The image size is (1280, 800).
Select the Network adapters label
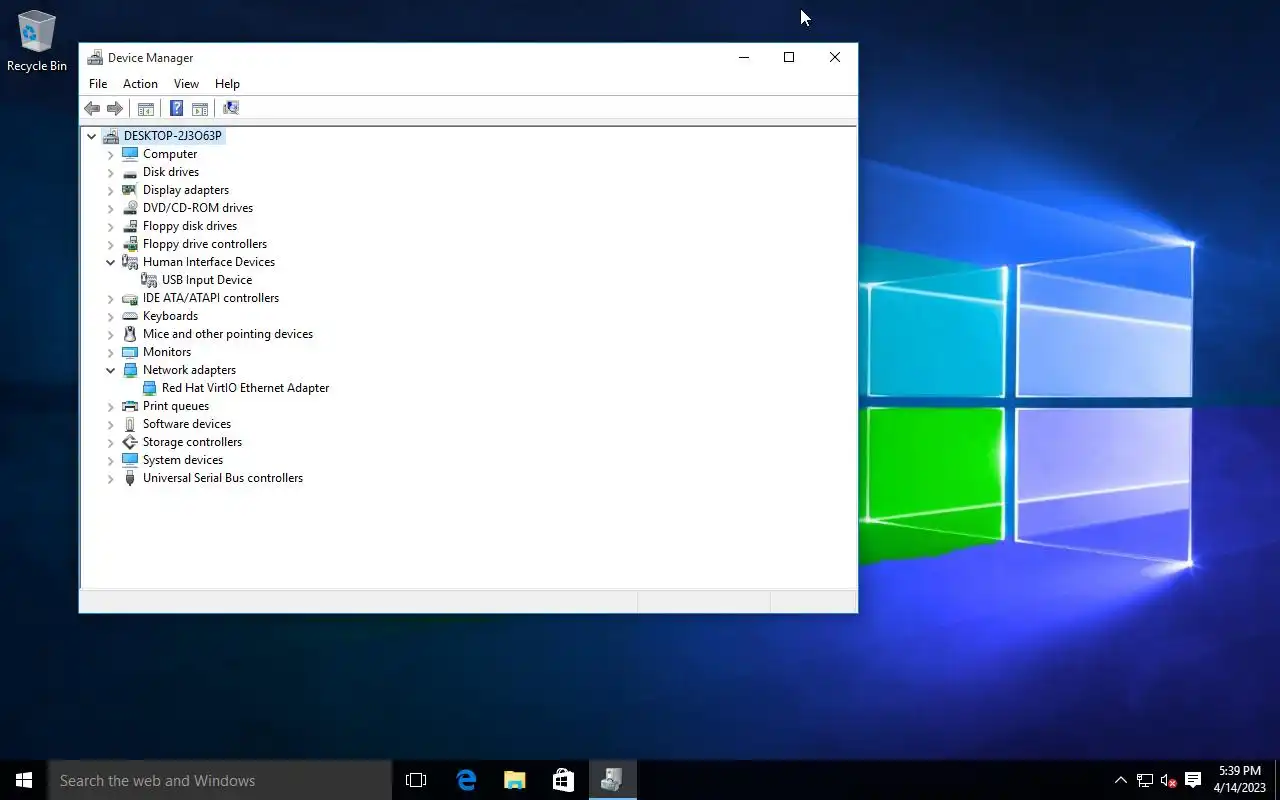coord(189,370)
